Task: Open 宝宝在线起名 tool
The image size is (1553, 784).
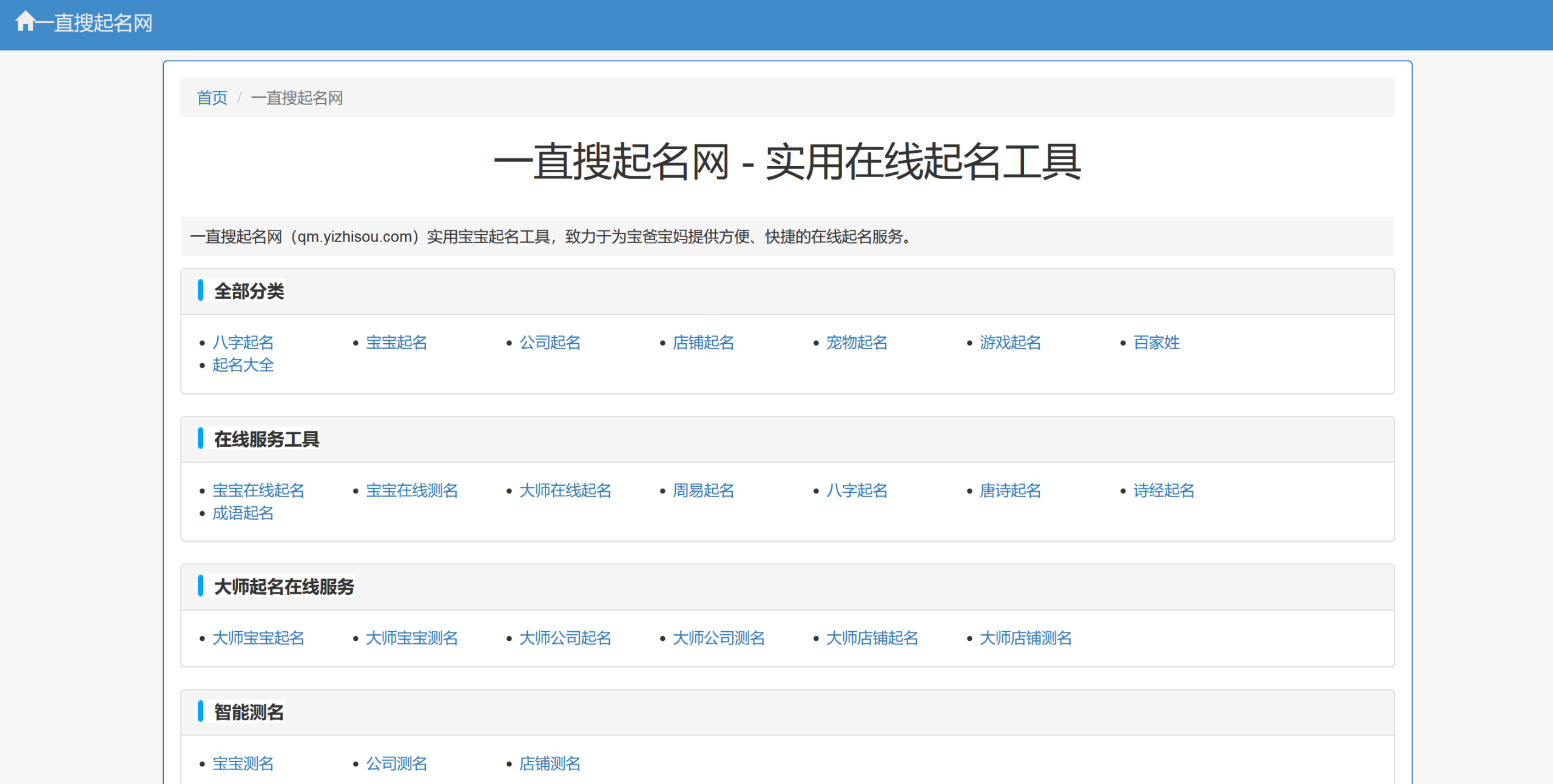Action: pos(258,491)
